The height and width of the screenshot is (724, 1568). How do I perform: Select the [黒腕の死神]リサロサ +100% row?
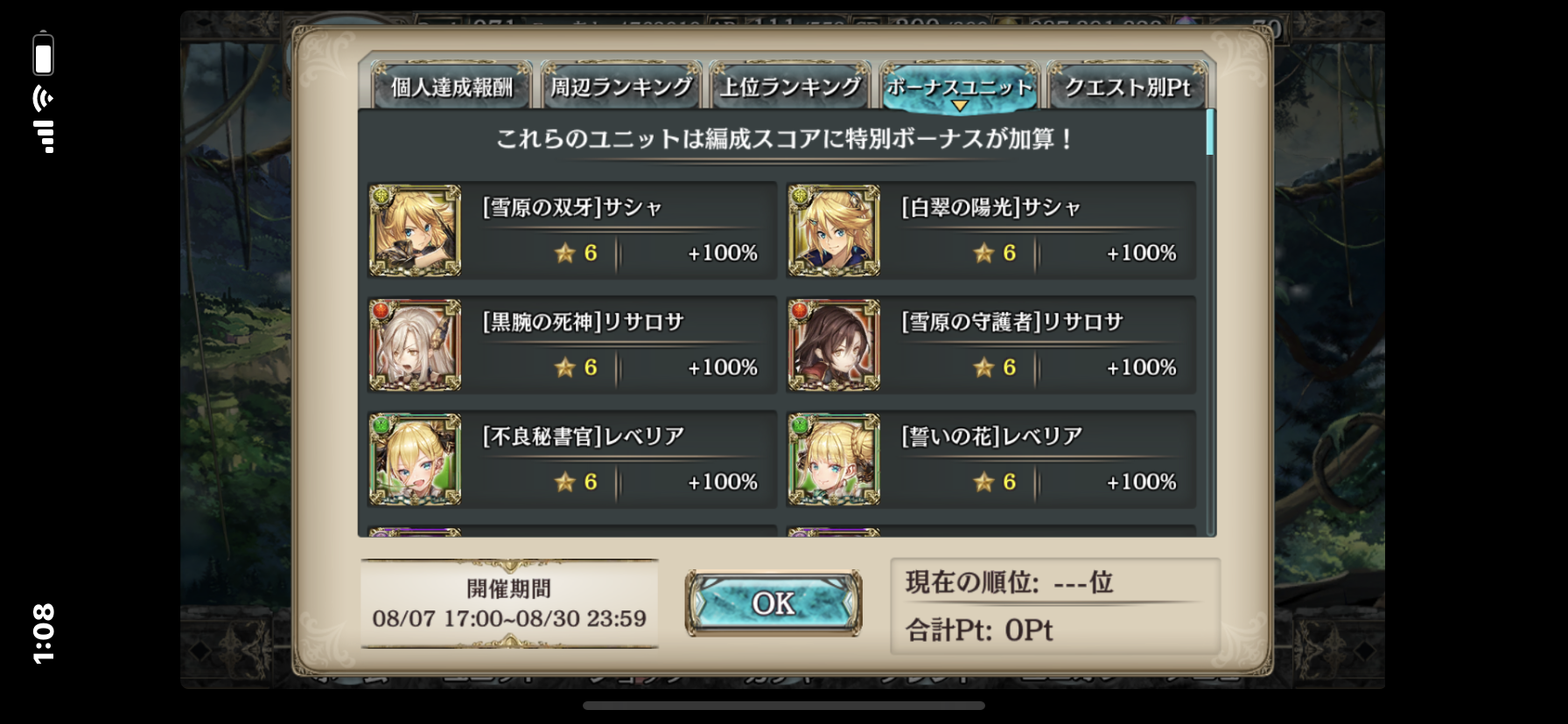tap(572, 345)
